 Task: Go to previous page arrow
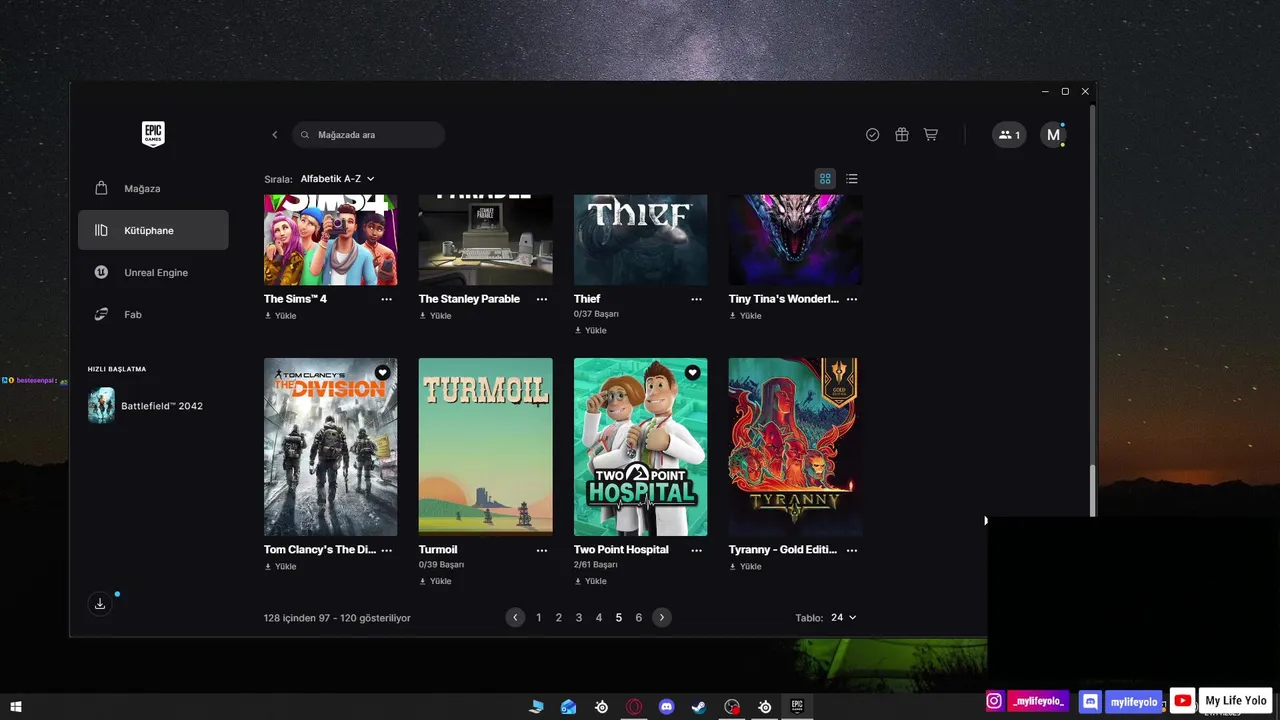(515, 618)
